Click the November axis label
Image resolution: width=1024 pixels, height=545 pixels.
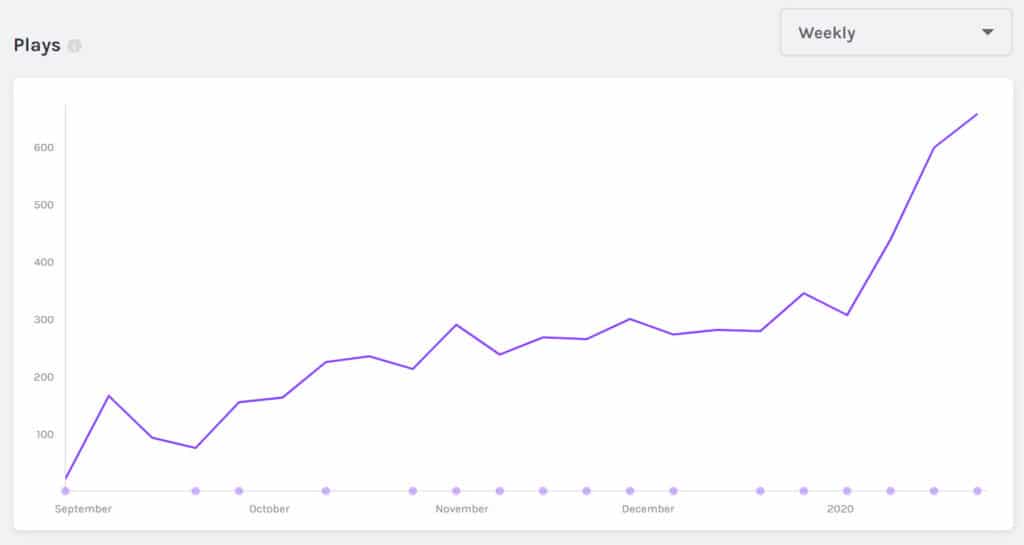[x=462, y=509]
